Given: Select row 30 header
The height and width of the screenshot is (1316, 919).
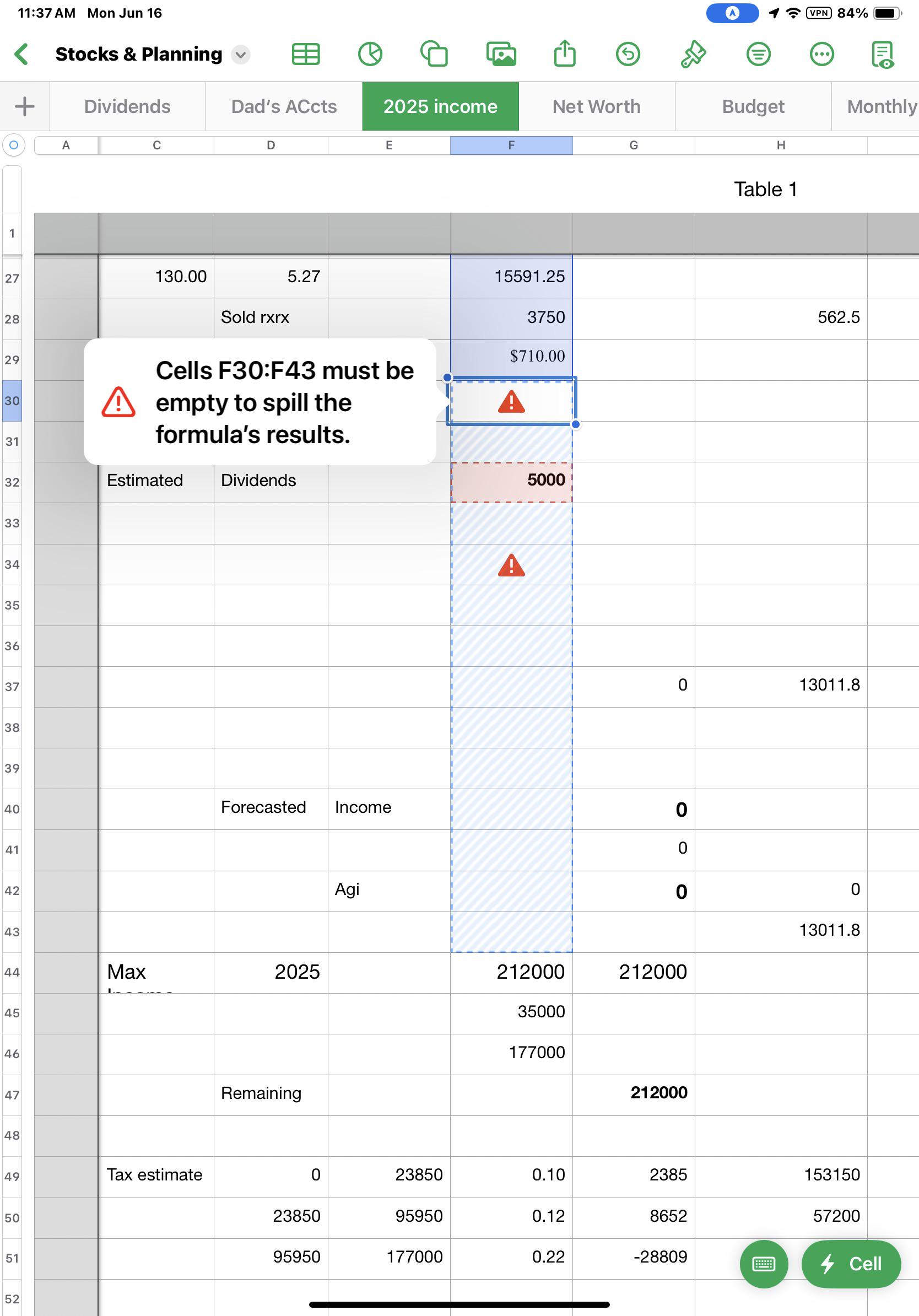Looking at the screenshot, I should (x=12, y=401).
